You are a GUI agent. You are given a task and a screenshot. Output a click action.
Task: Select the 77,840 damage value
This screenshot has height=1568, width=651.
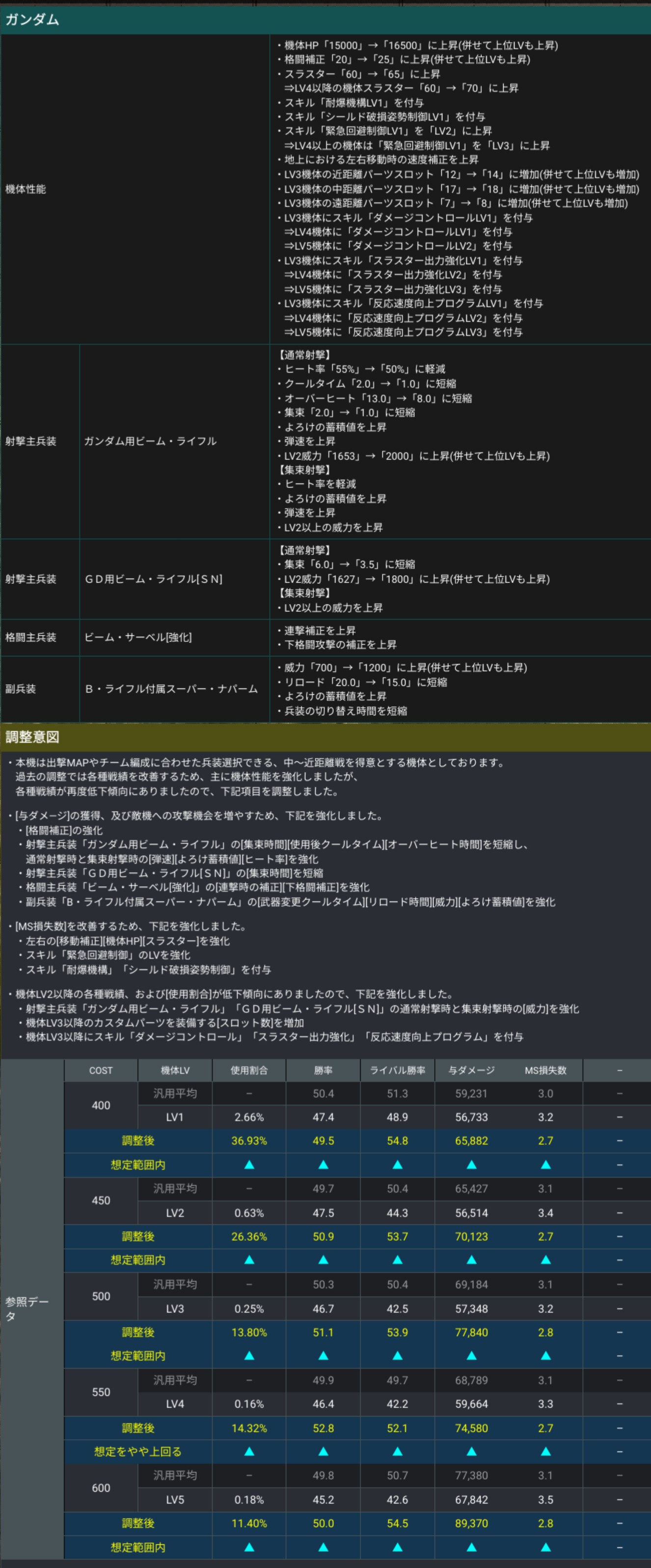(x=471, y=1332)
